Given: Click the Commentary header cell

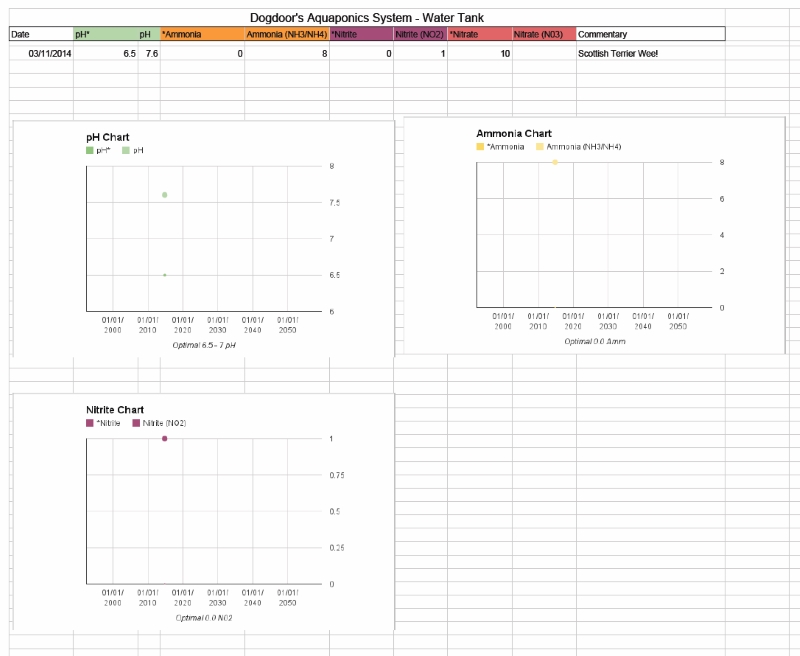Looking at the screenshot, I should pos(650,34).
